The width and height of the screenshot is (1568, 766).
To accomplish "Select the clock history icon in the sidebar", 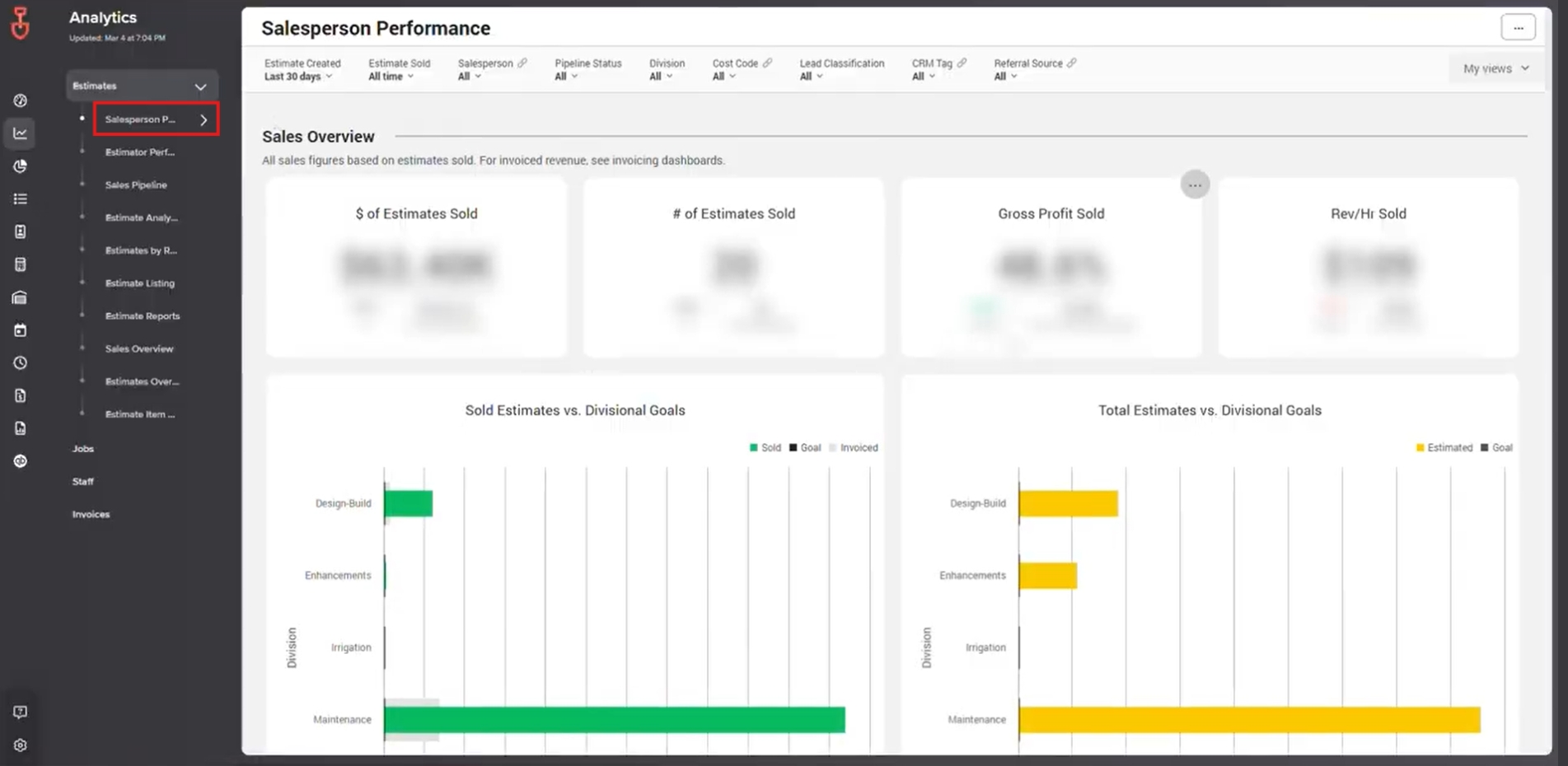I will click(x=20, y=362).
